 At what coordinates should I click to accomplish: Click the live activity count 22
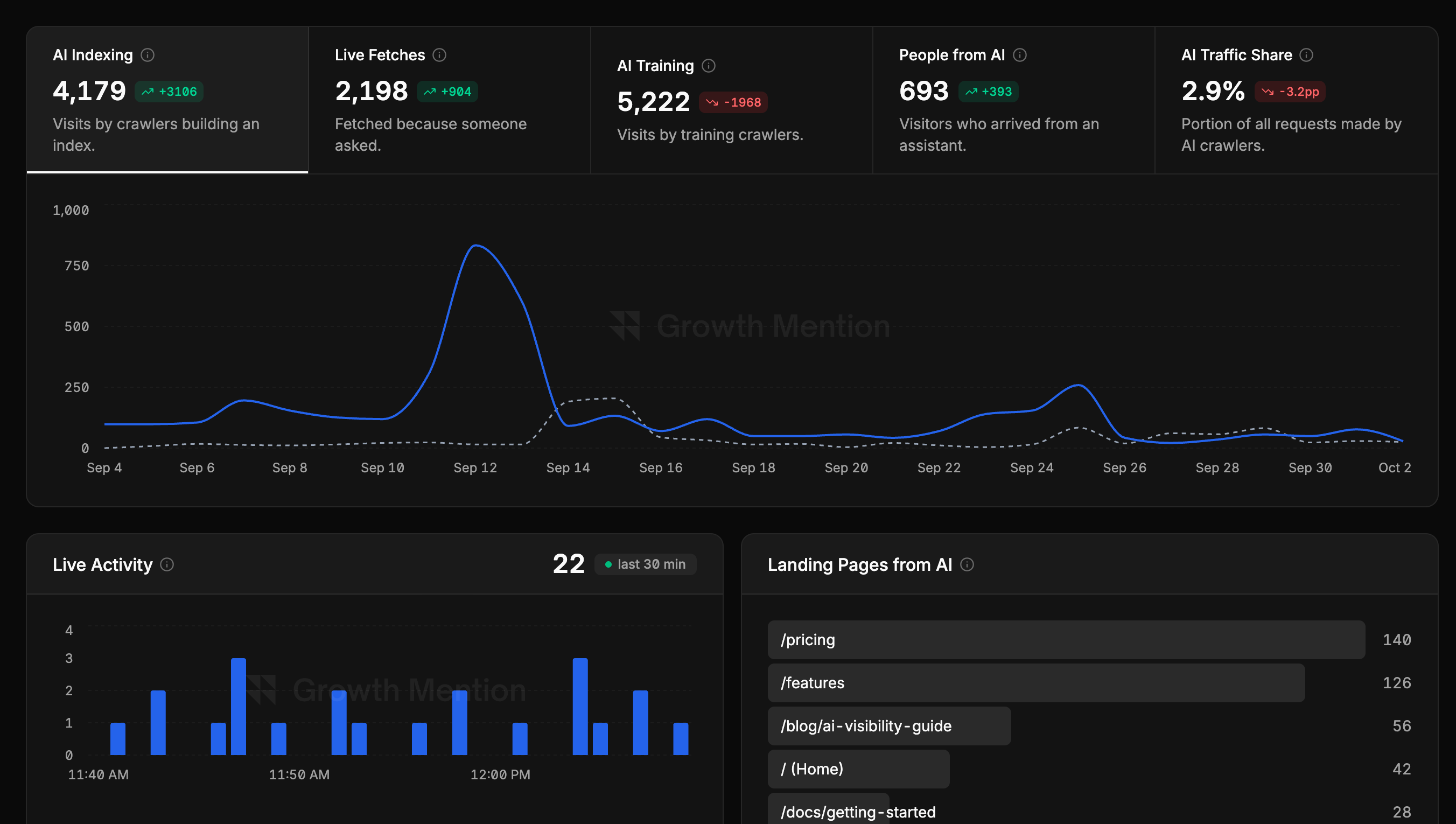(x=569, y=564)
